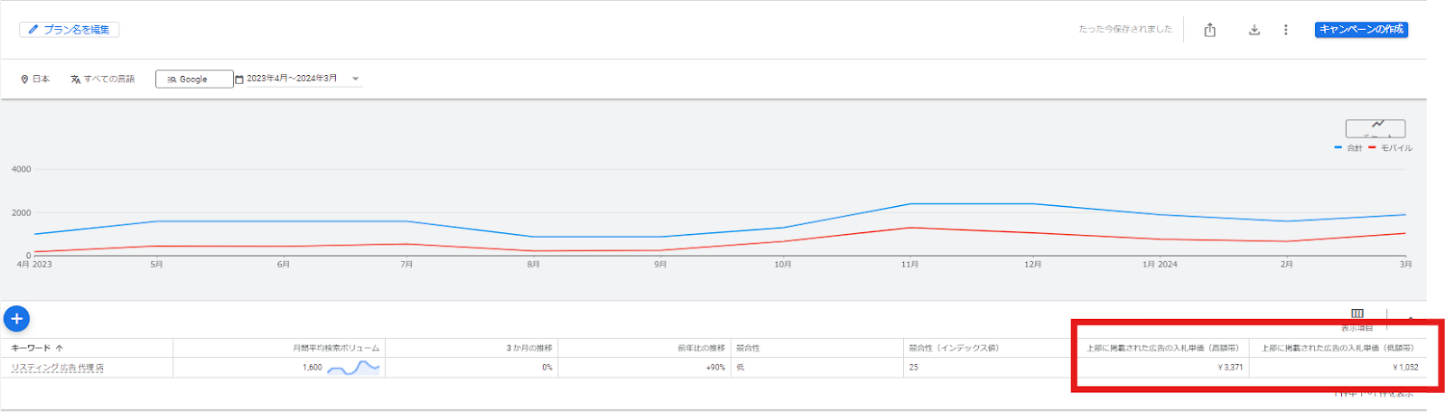Toggle the モバイル red legend entry

(x=1390, y=148)
